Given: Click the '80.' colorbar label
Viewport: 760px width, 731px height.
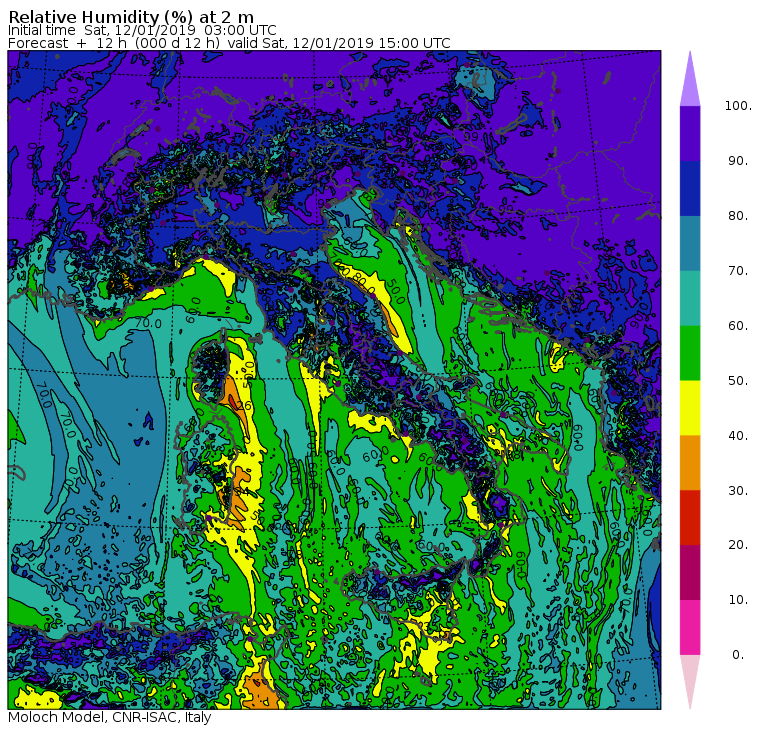Looking at the screenshot, I should tap(738, 215).
